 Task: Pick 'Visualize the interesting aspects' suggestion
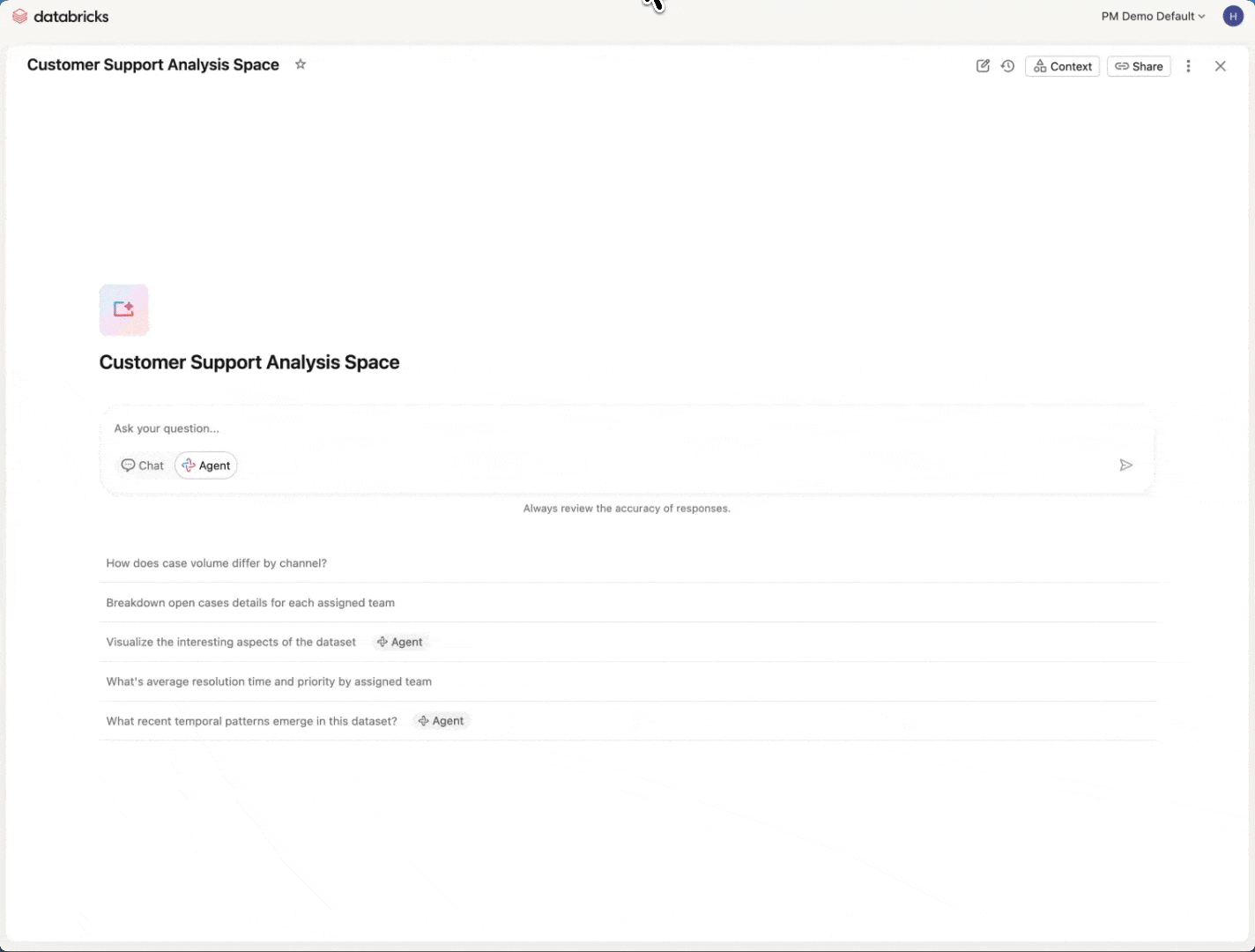coord(231,642)
